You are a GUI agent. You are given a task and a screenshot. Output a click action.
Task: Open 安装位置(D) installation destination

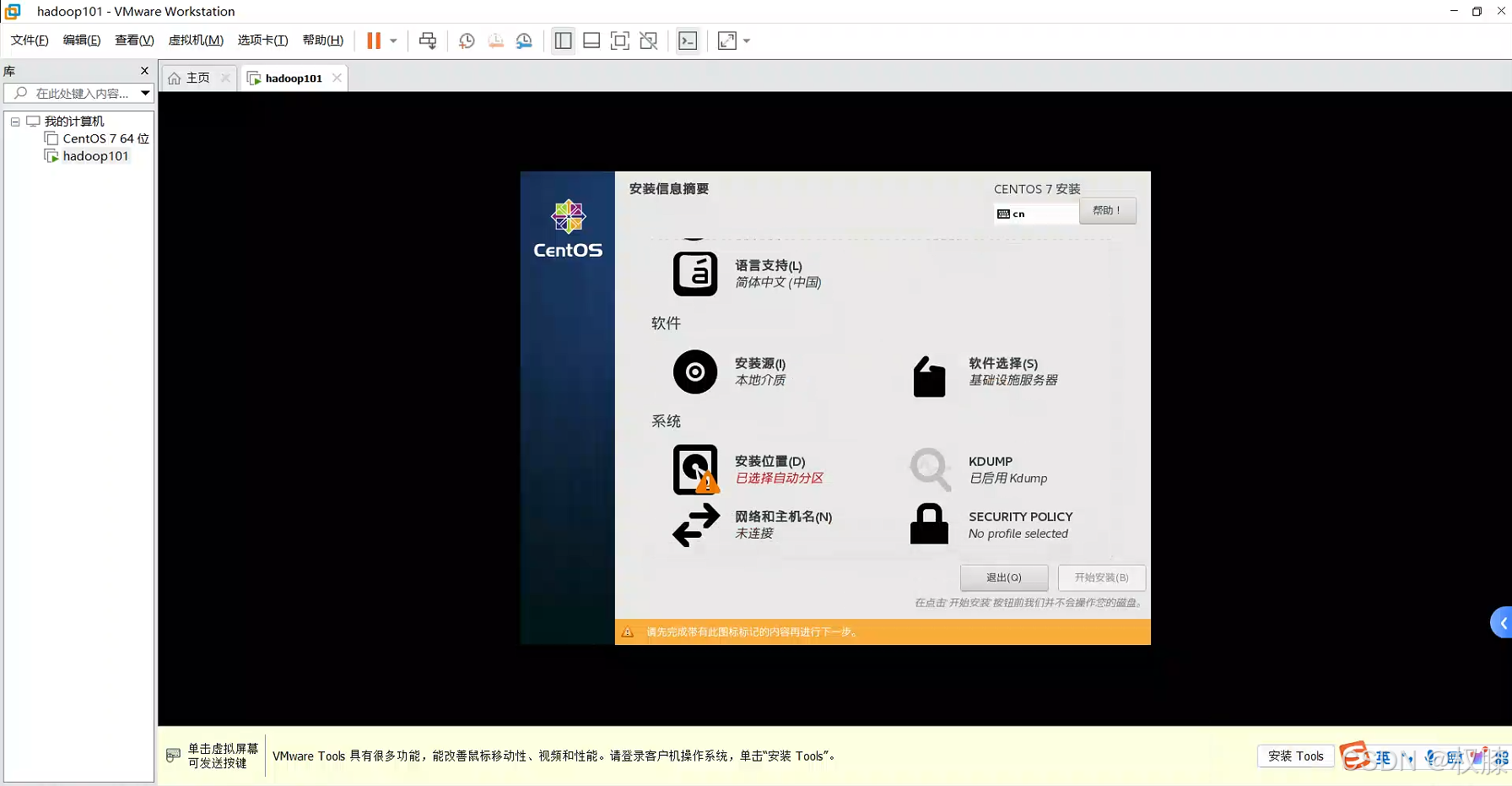[749, 469]
